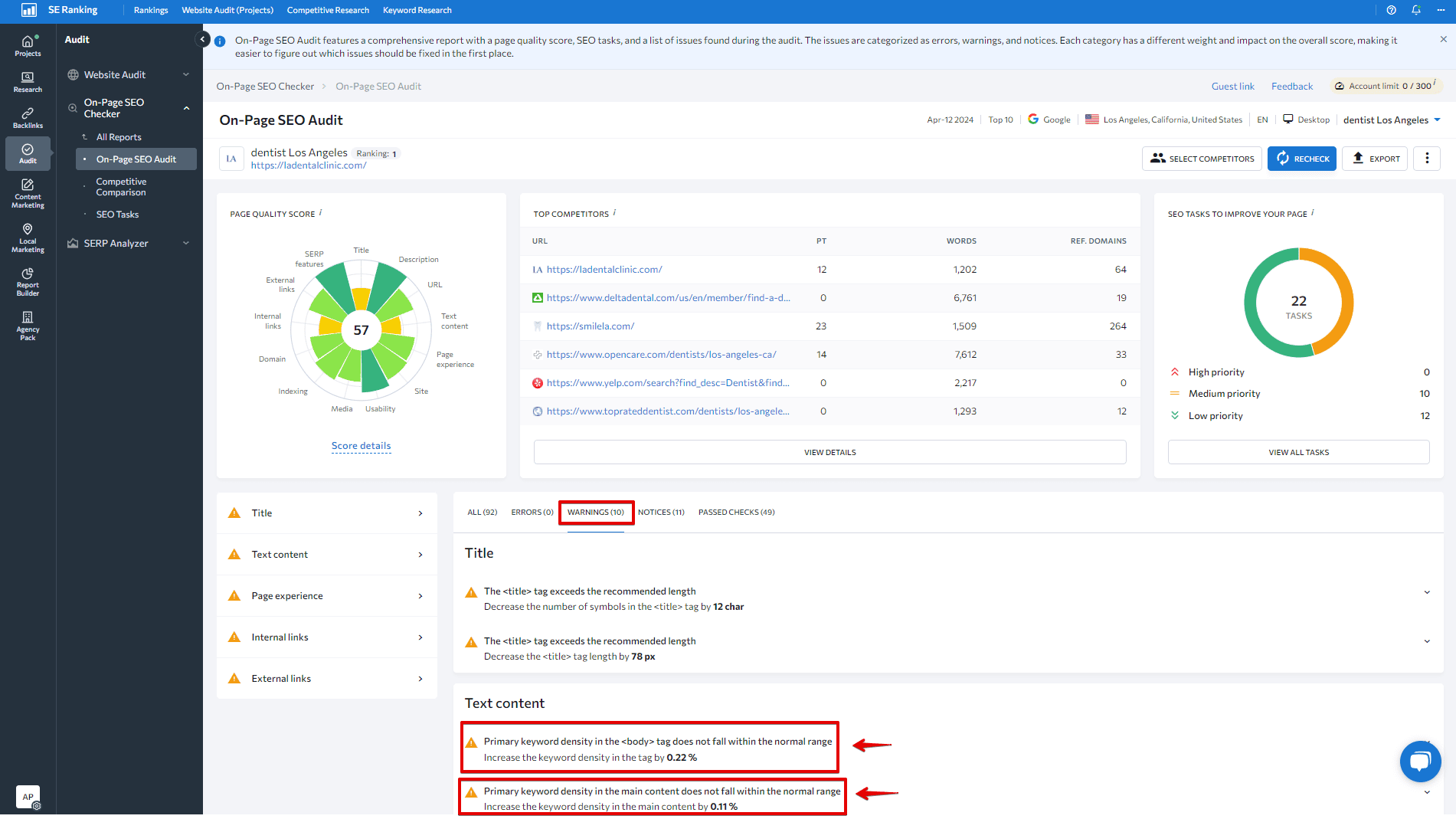
Task: Open the smilela.com competitor link
Action: 591,326
